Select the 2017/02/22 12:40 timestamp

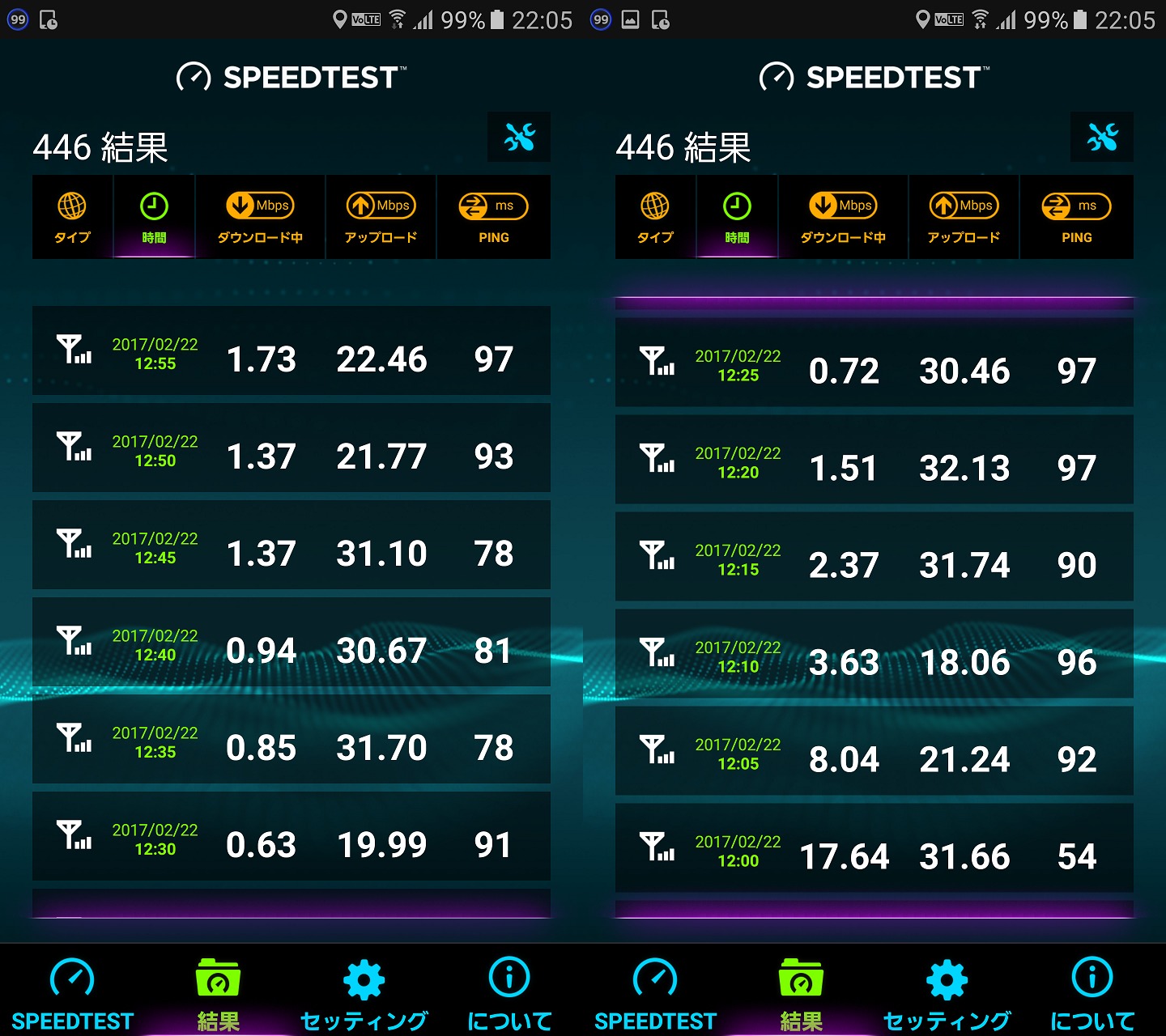(155, 646)
